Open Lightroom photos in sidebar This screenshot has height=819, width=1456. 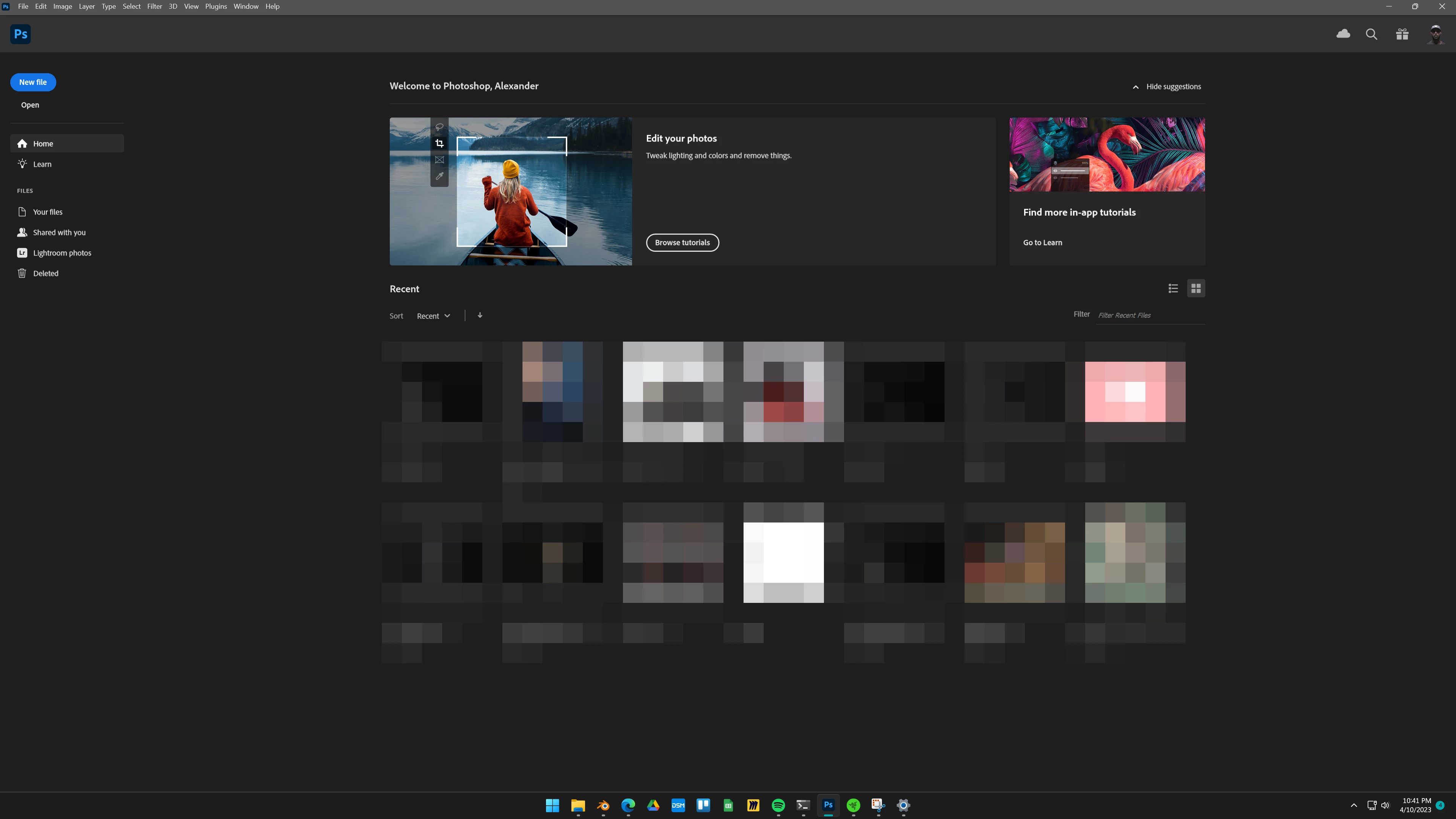(x=61, y=253)
